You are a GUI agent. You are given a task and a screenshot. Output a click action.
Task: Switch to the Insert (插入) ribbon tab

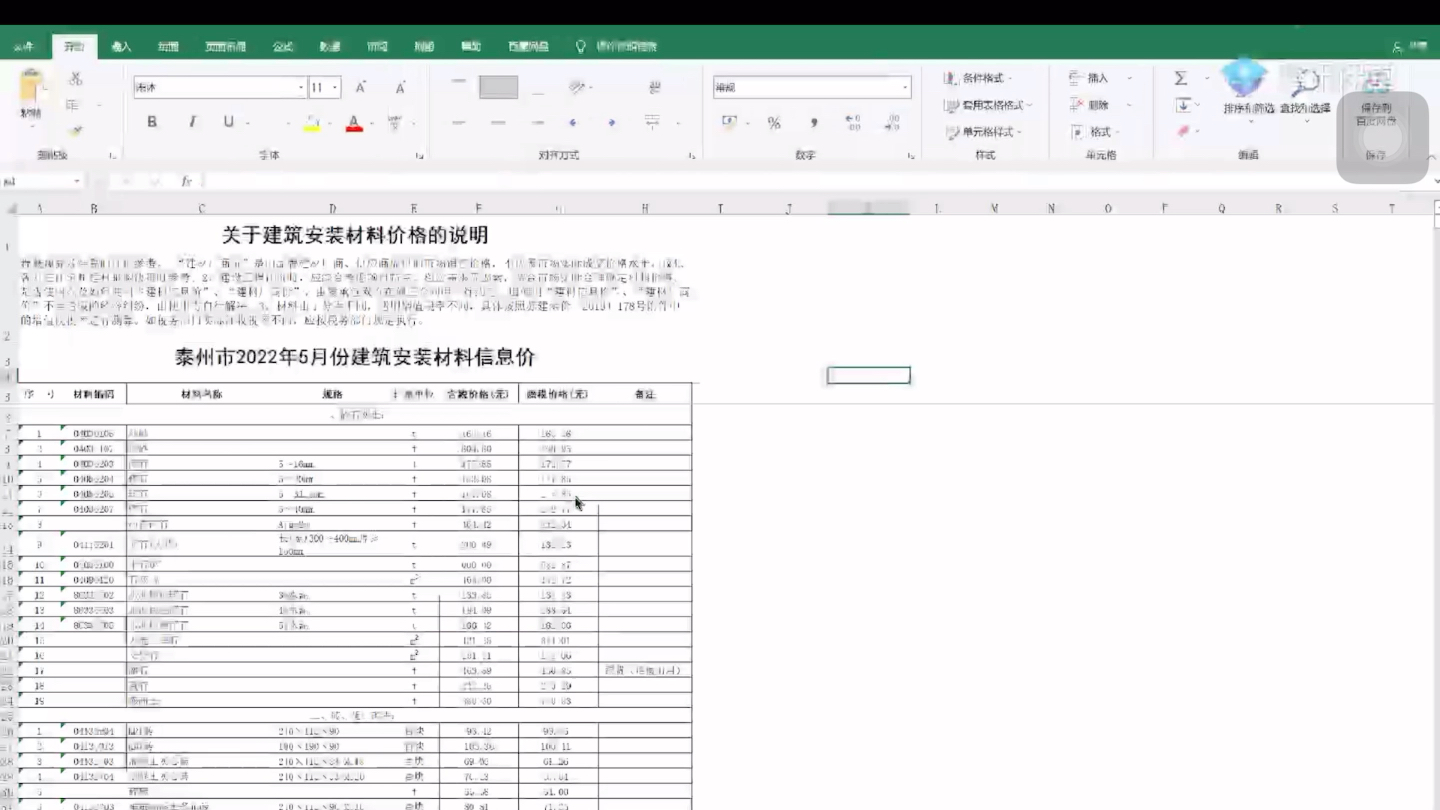(x=121, y=47)
